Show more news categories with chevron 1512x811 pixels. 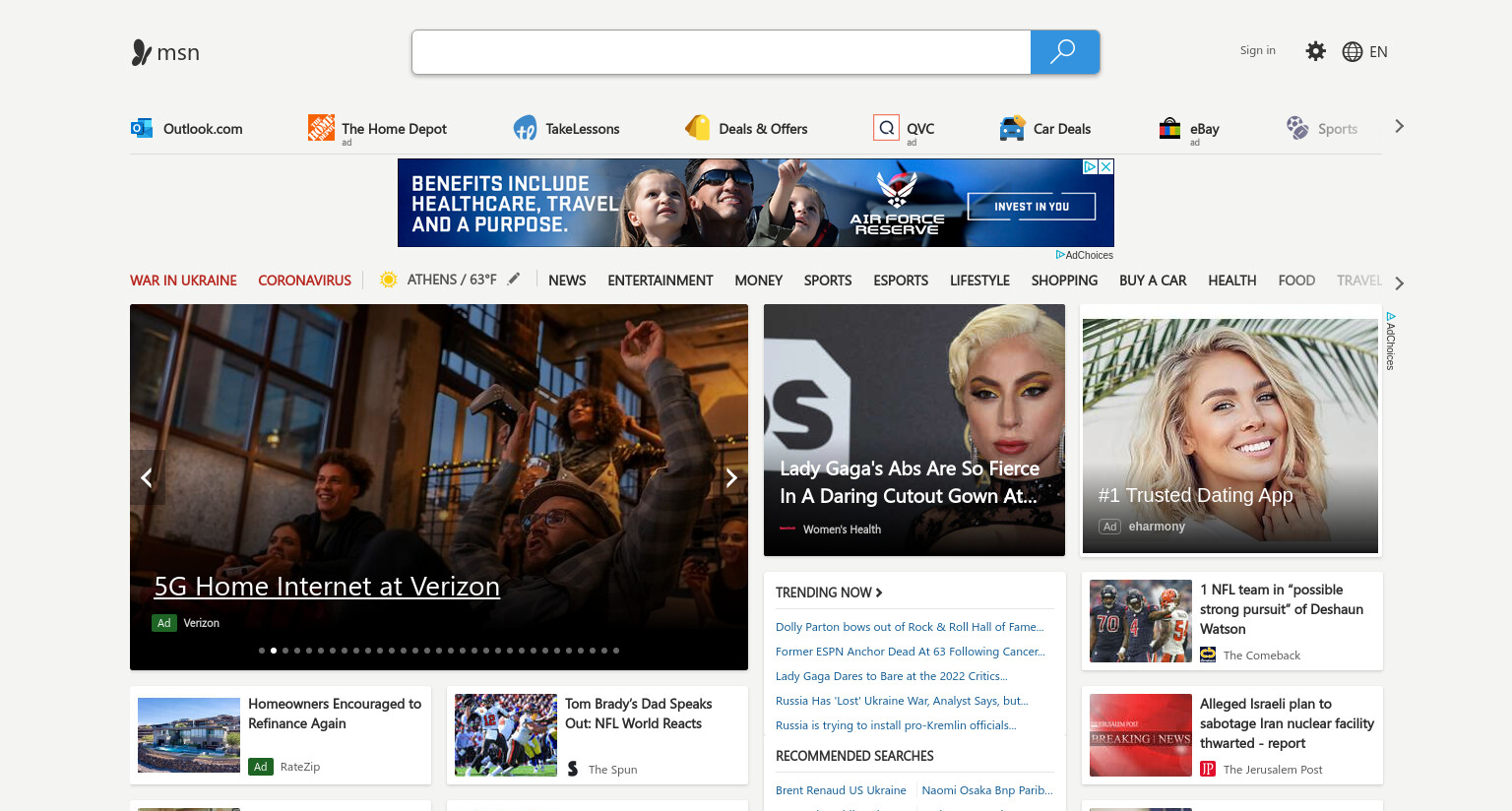click(1399, 283)
